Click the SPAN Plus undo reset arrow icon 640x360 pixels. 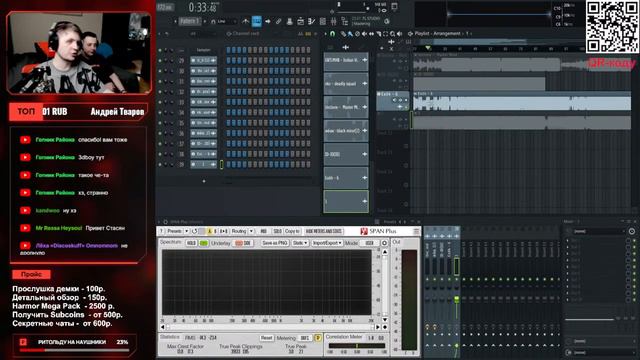click(x=195, y=231)
